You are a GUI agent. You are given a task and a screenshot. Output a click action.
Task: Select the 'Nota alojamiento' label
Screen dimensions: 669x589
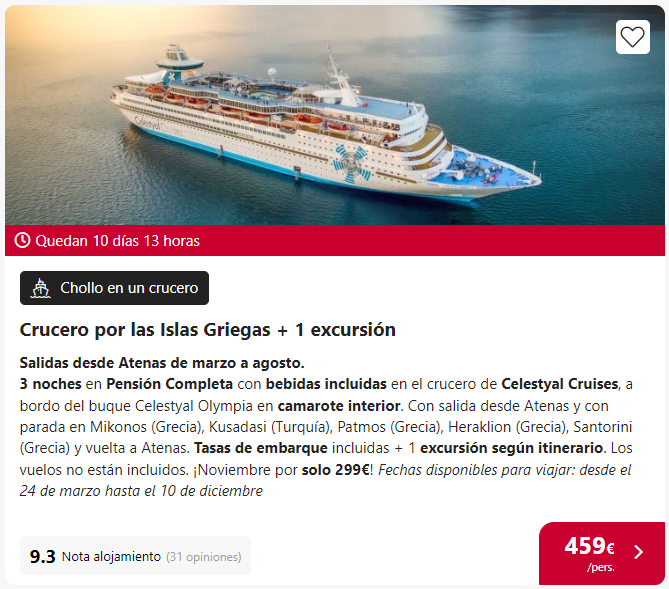pyautogui.click(x=111, y=557)
